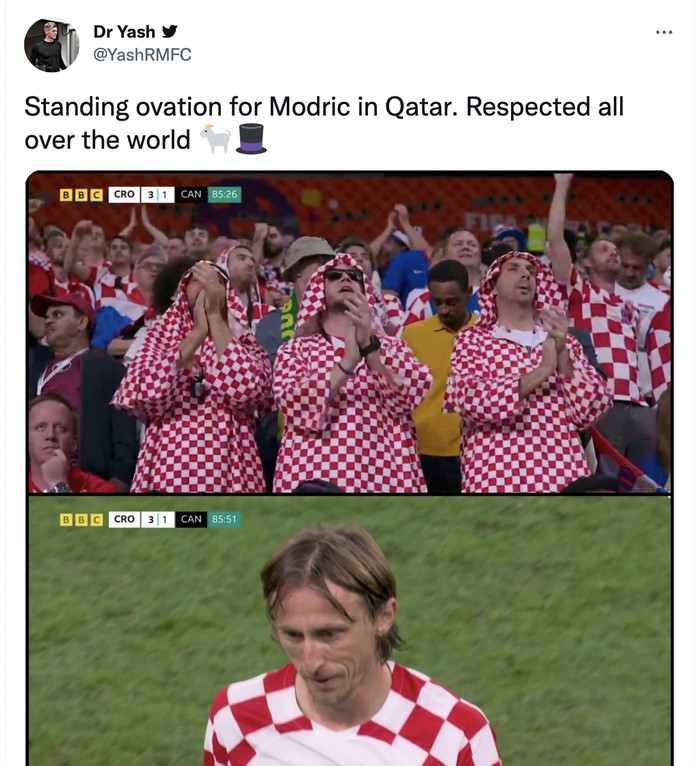Click the 85:51 match clock
The width and height of the screenshot is (700, 766).
pos(224,520)
